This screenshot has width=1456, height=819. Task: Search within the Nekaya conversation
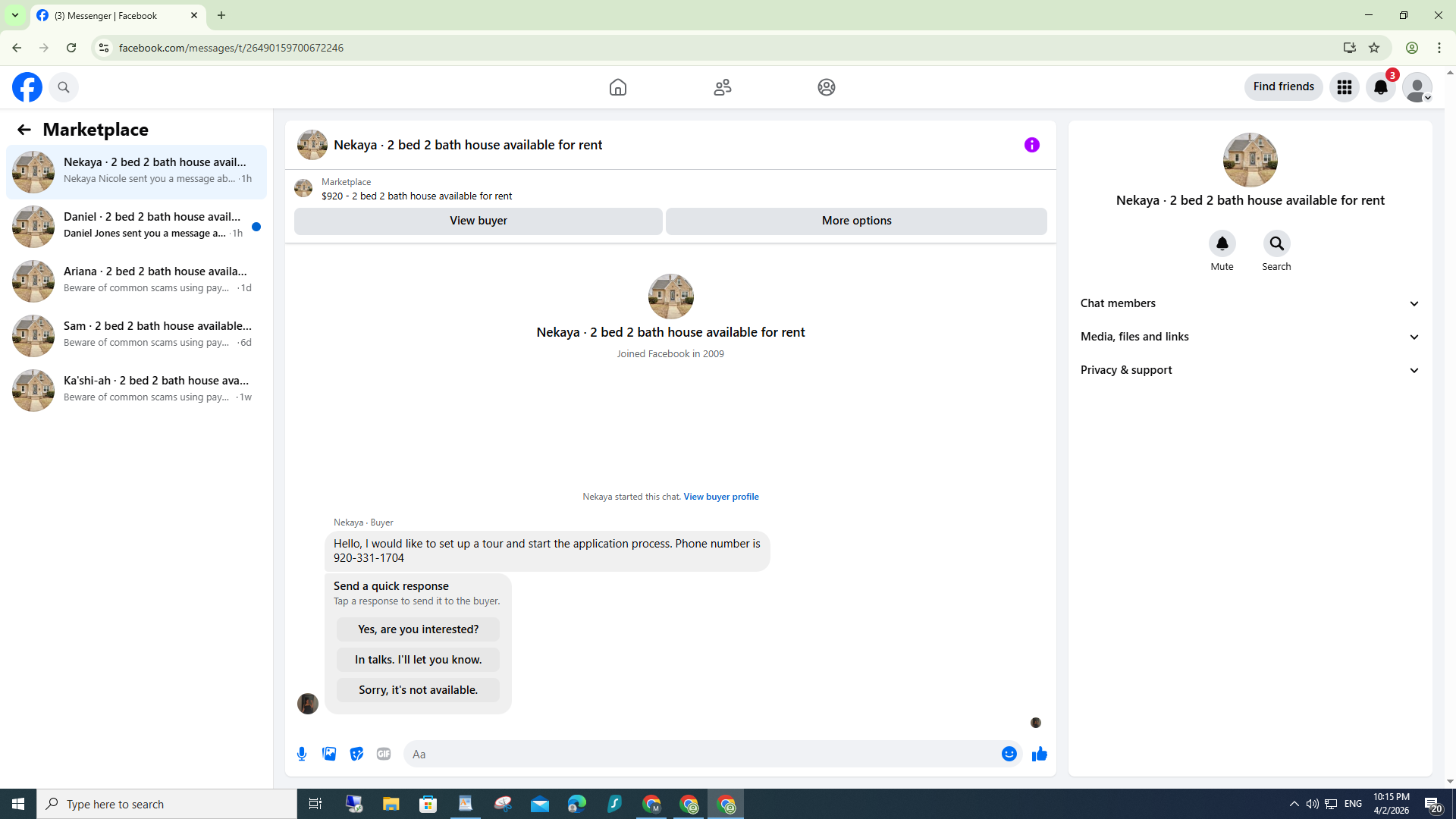click(1276, 243)
